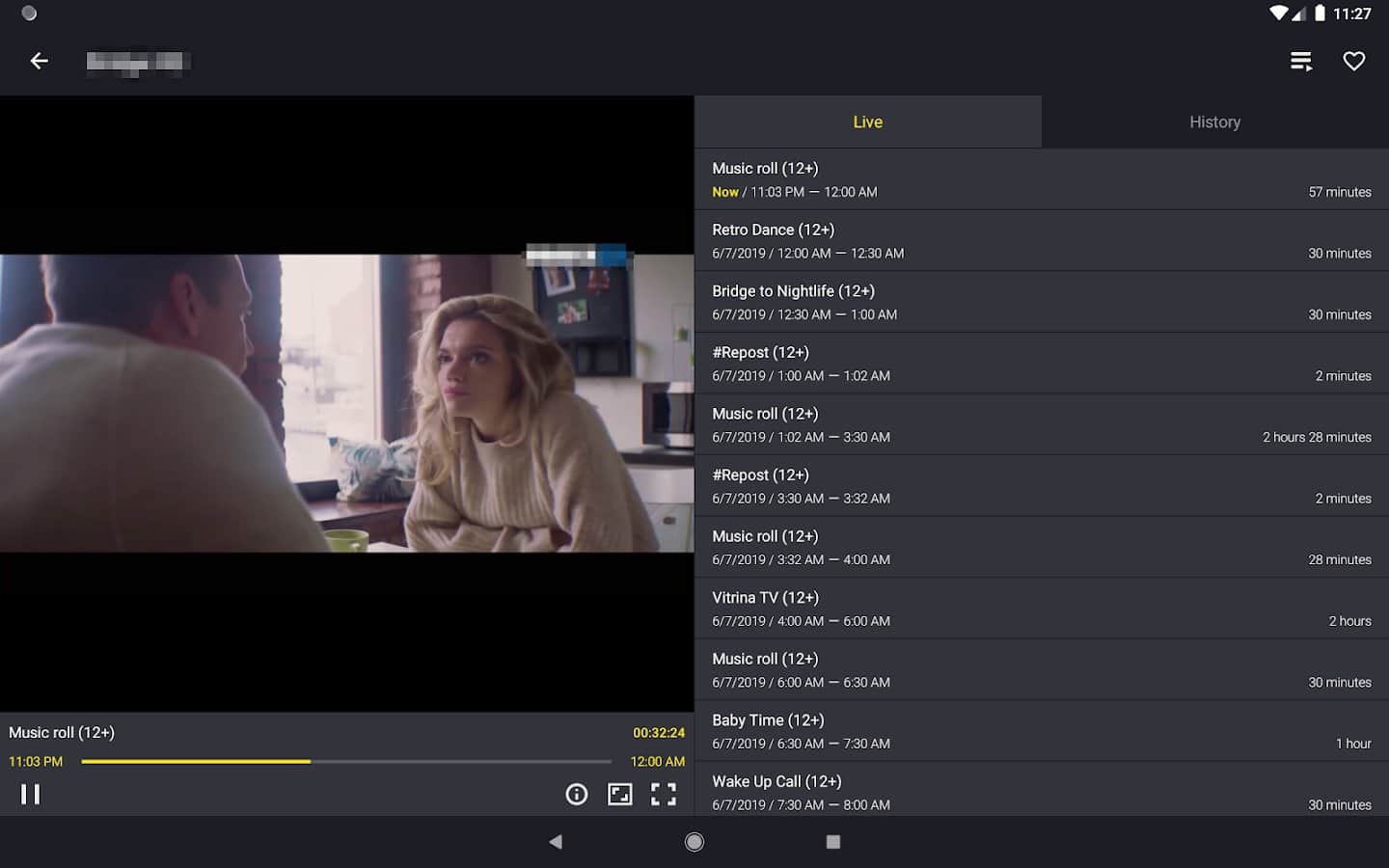Add channel to favorites with heart icon
Viewport: 1389px width, 868px height.
1354,62
